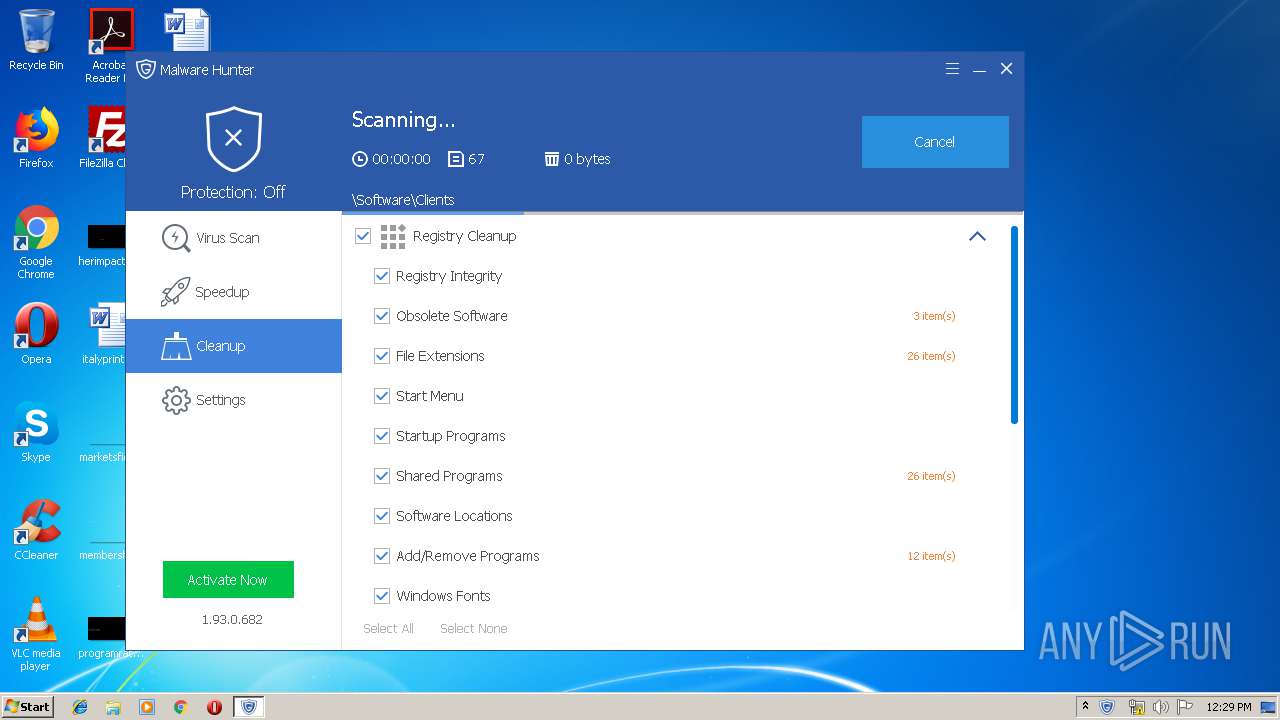Show hidden system tray icons

[1085, 707]
